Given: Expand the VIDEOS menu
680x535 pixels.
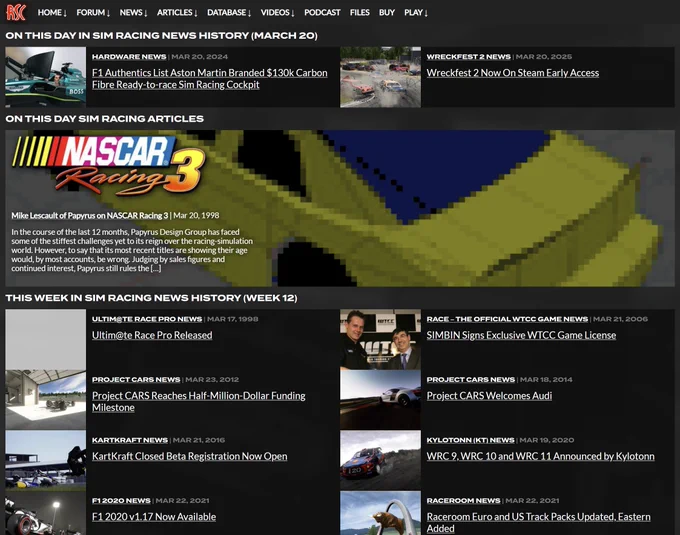Looking at the screenshot, I should tap(278, 13).
